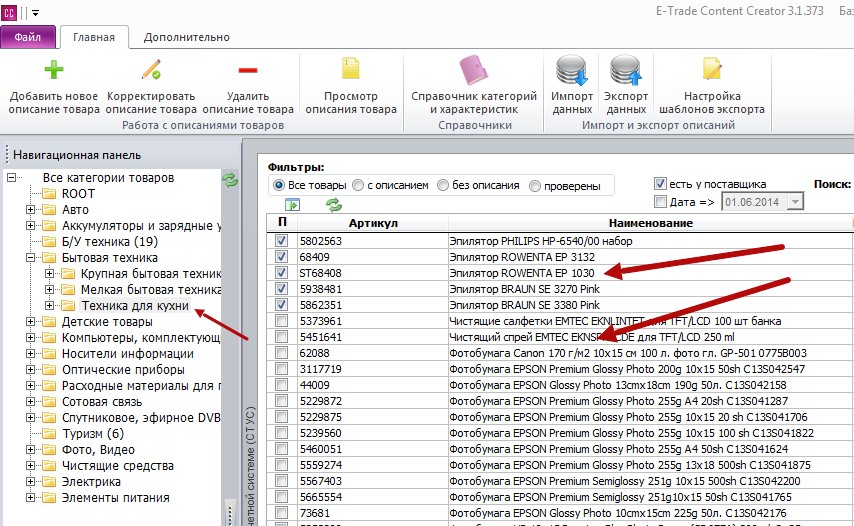Collapse the 'Все категории товаров' root node
The width and height of the screenshot is (854, 526).
point(11,178)
